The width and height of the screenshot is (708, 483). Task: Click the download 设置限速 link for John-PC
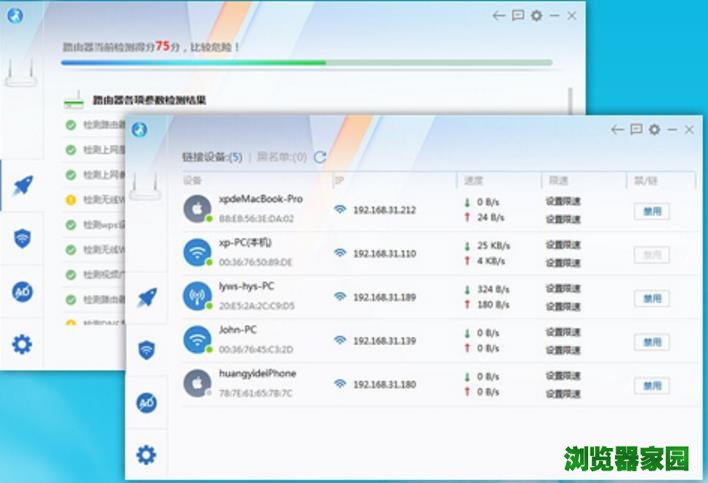tap(562, 332)
